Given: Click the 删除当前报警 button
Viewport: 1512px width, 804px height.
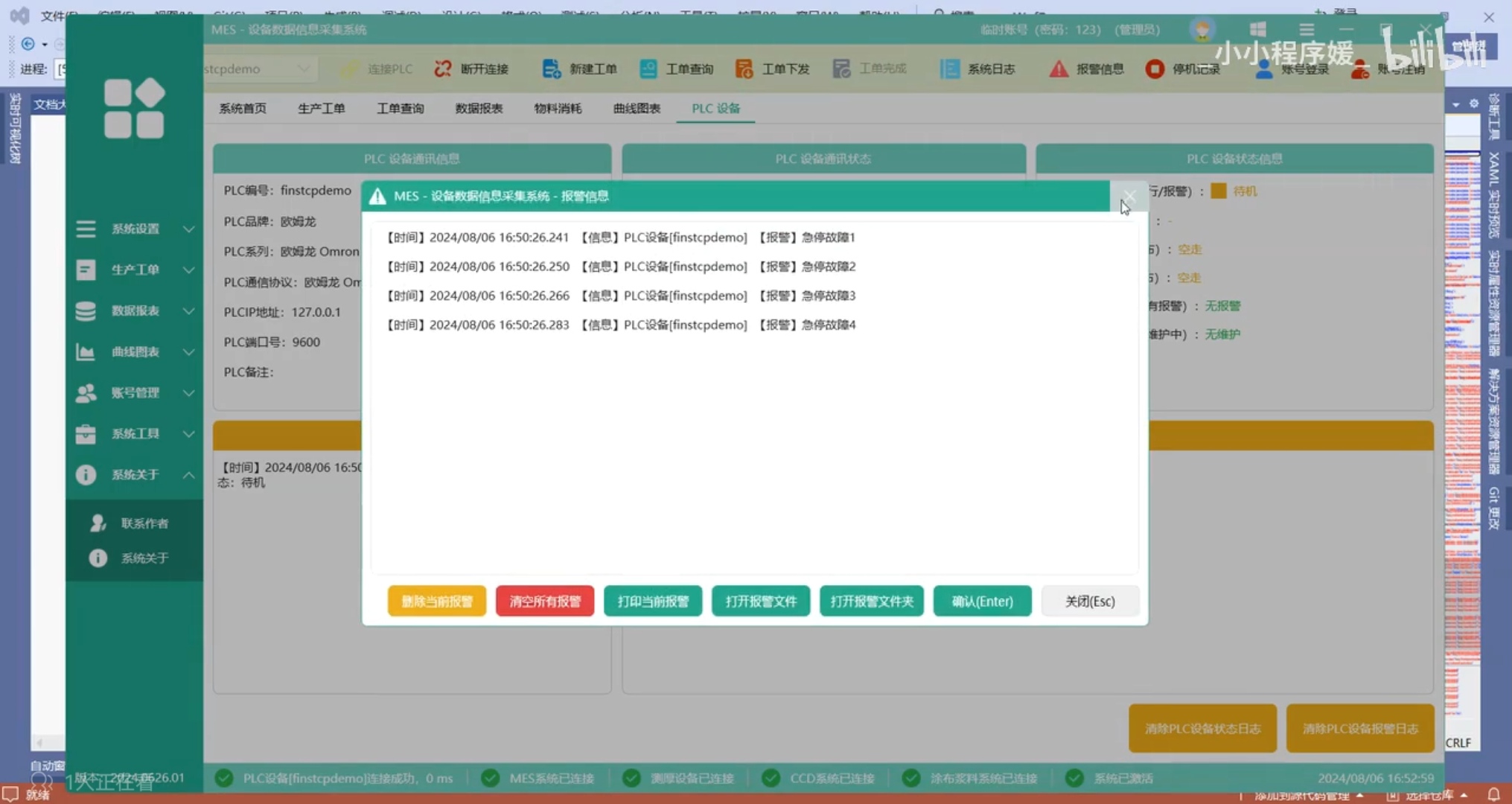Looking at the screenshot, I should (436, 601).
